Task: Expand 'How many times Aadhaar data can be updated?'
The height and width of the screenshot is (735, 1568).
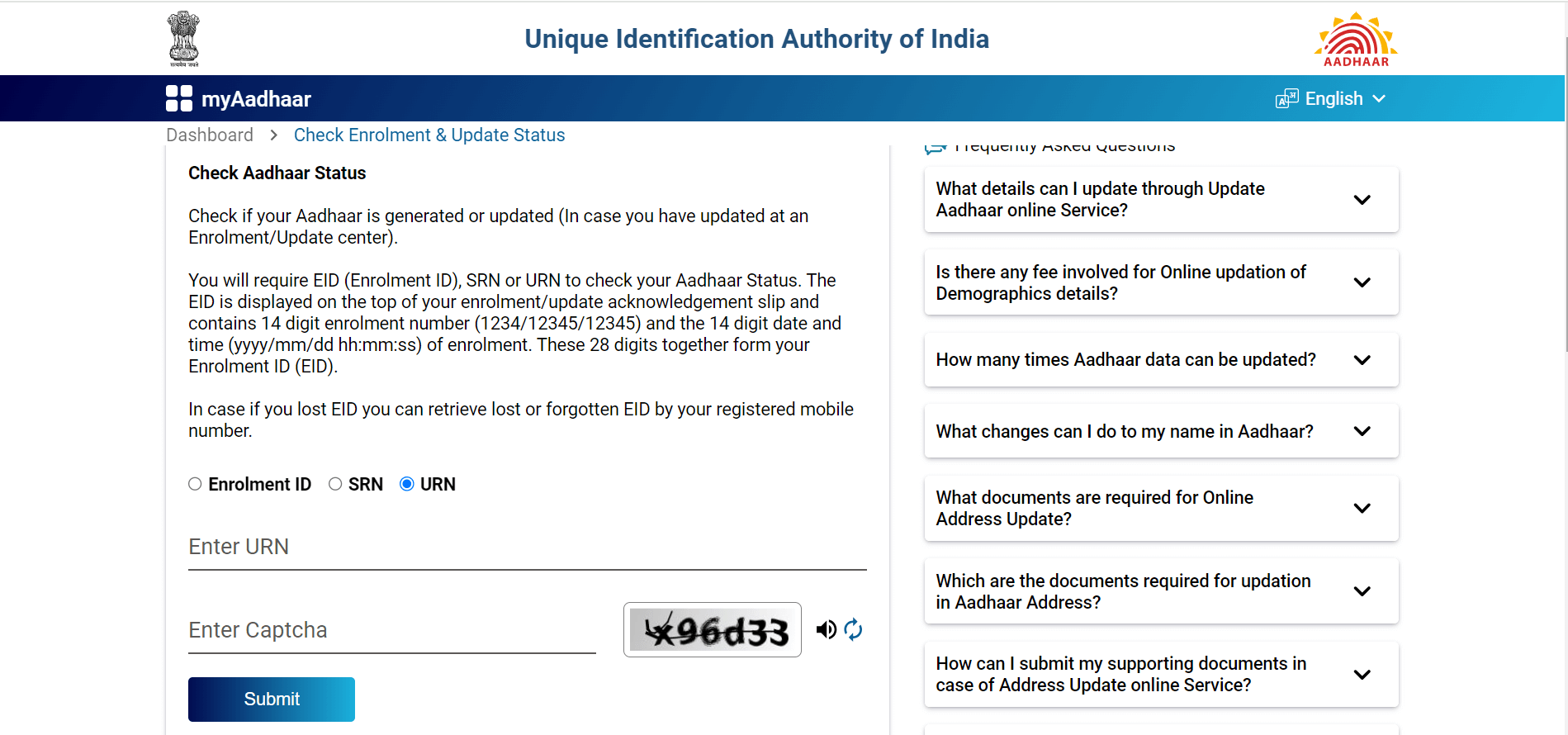Action: coord(1362,360)
